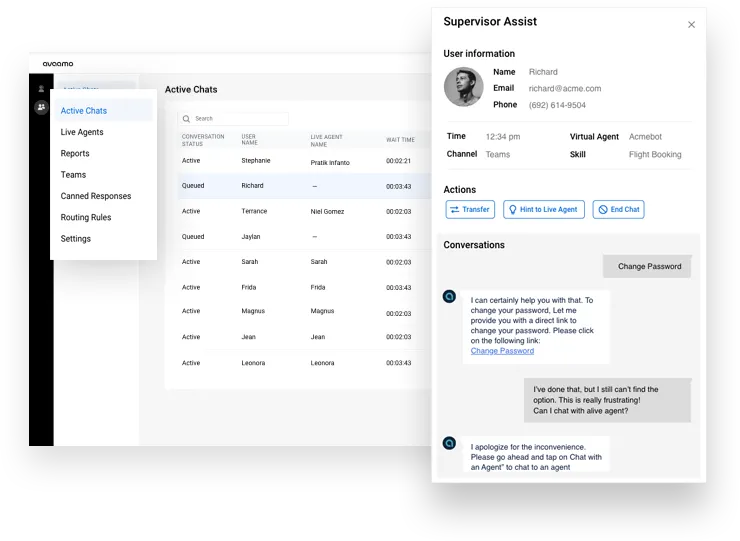Image resolution: width=740 pixels, height=541 pixels.
Task: Close the Supervisor Assist panel
Action: pos(691,25)
